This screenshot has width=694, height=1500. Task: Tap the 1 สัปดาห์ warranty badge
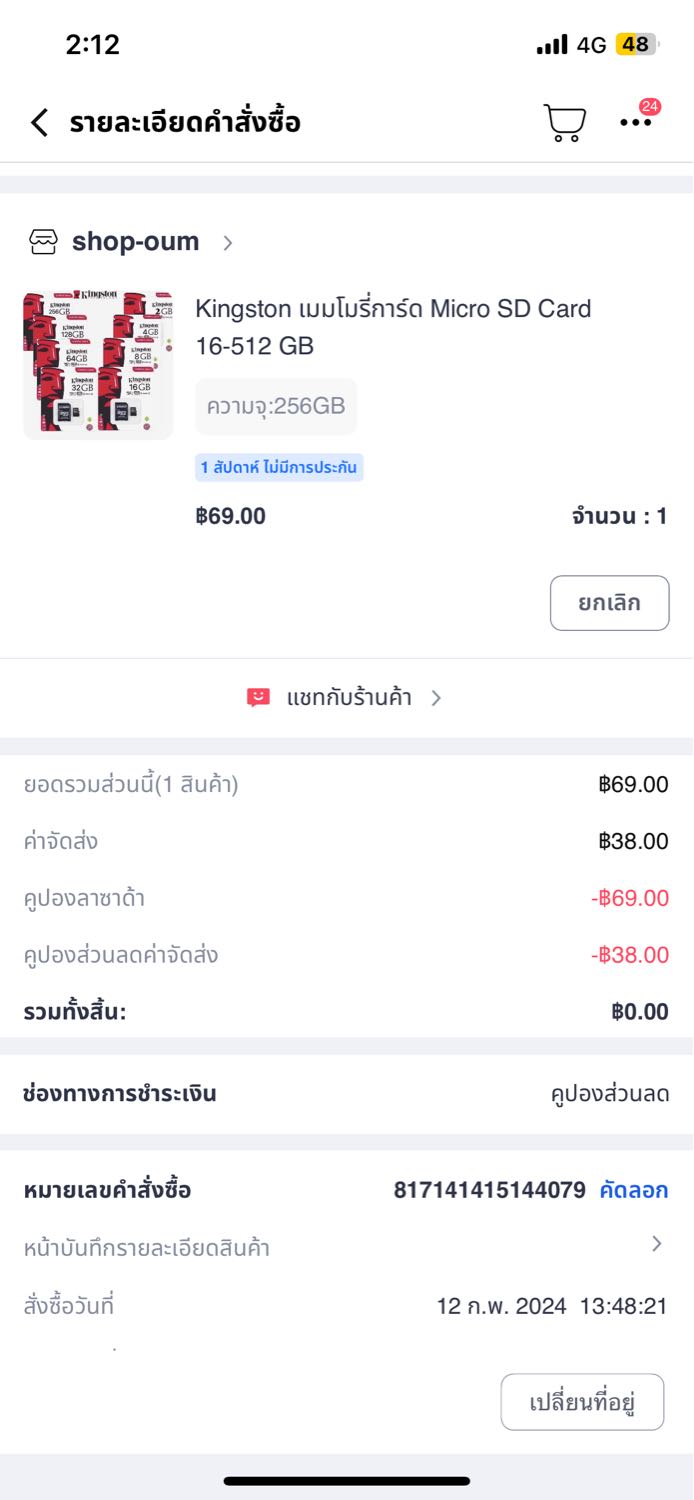pyautogui.click(x=279, y=467)
